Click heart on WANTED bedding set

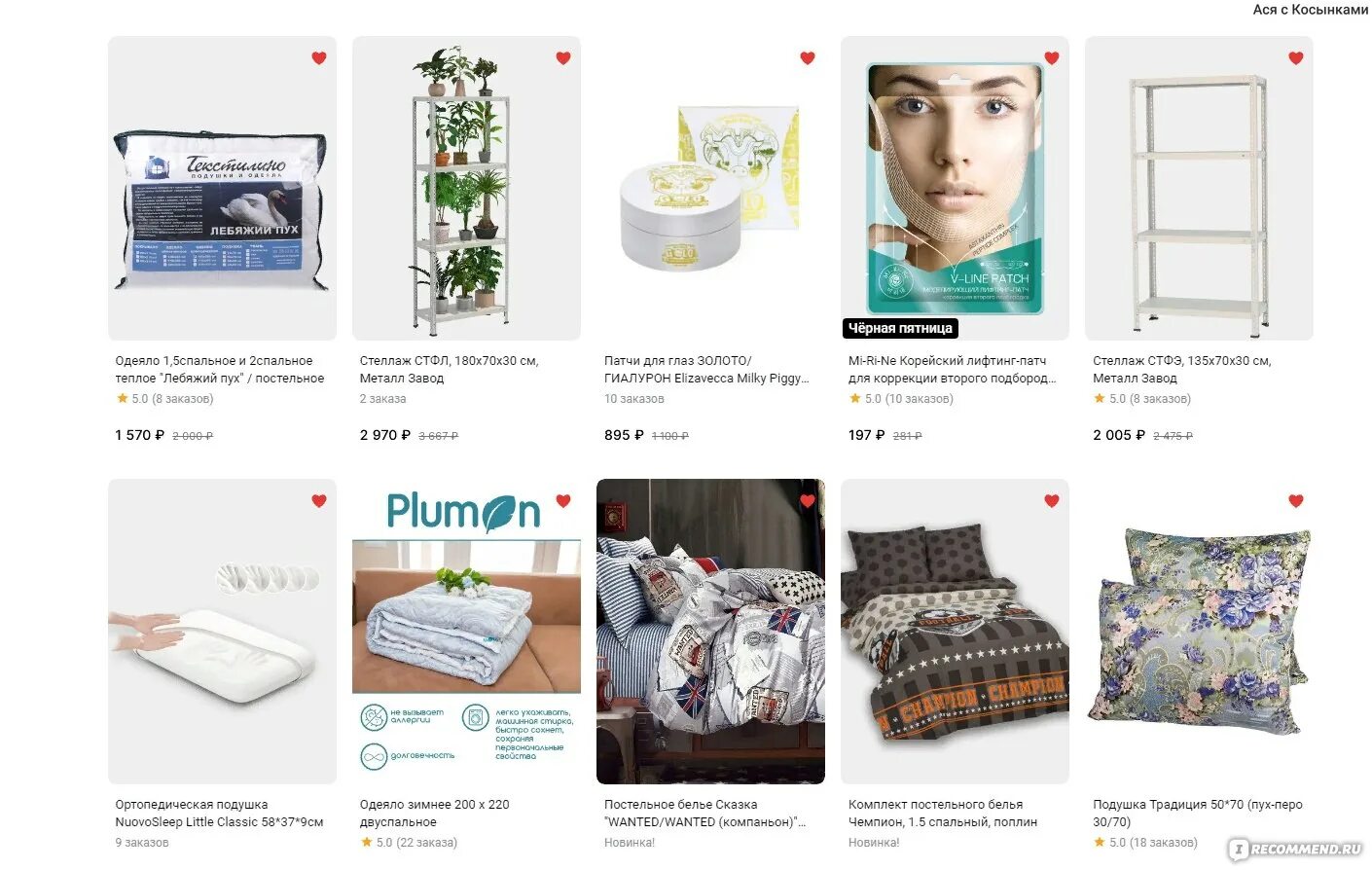pyautogui.click(x=808, y=501)
